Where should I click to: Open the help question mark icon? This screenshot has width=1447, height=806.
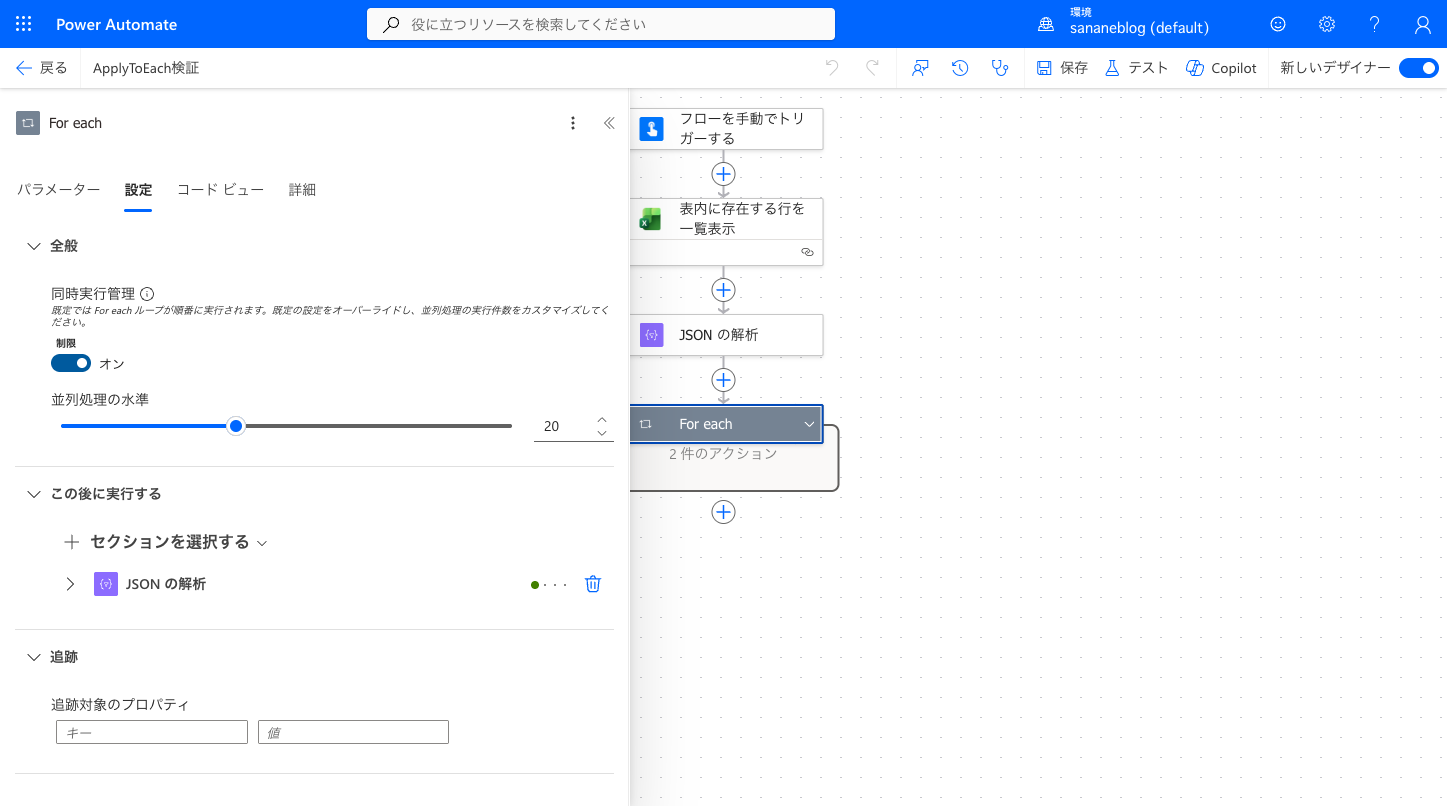pos(1375,24)
